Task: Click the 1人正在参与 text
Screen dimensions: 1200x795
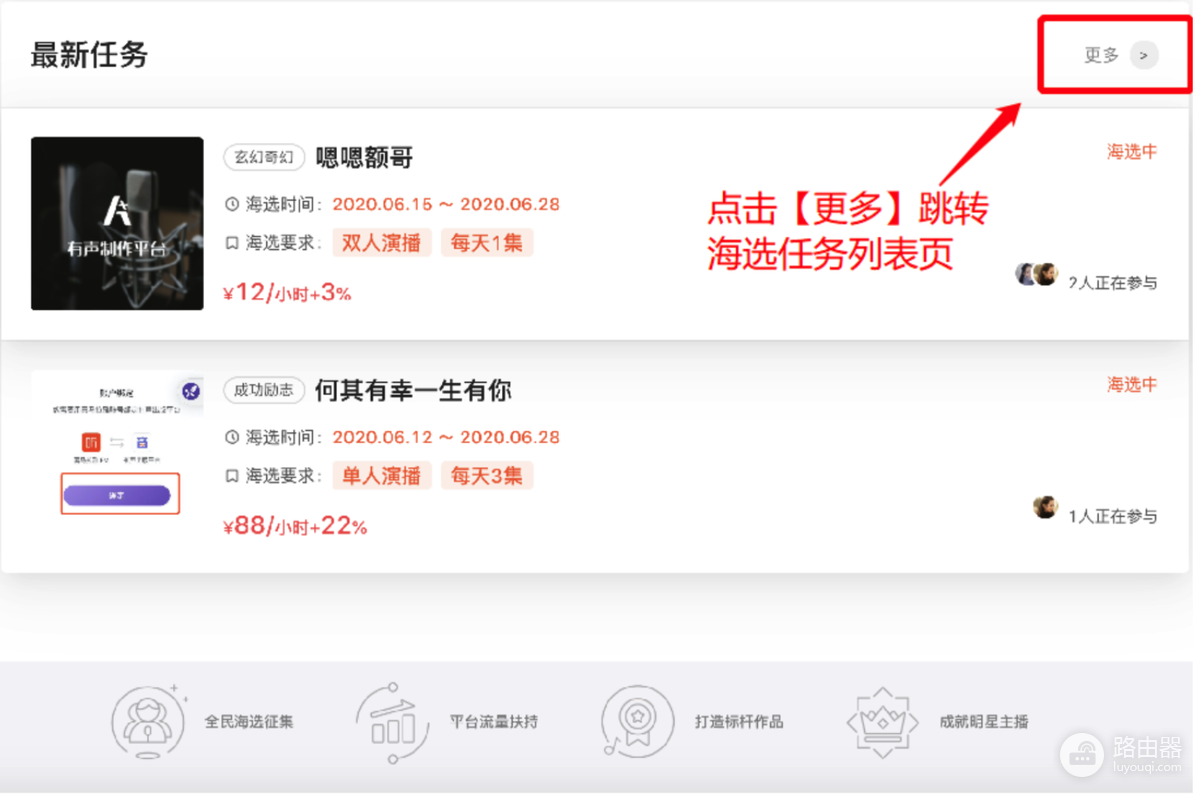Action: coord(1113,516)
